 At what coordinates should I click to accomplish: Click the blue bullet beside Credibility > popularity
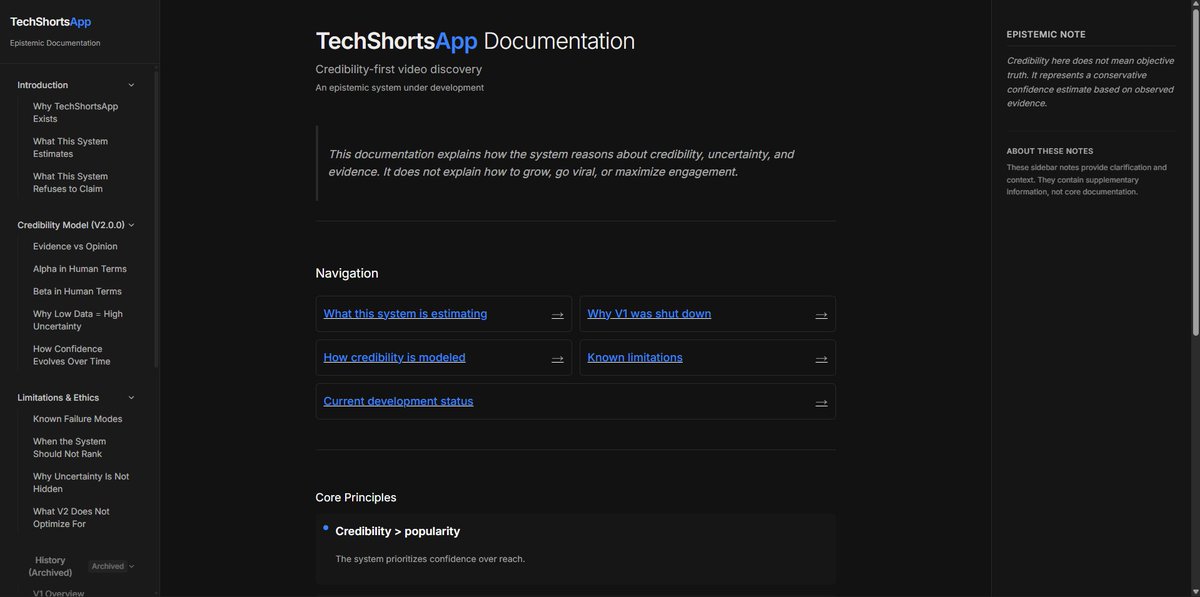326,527
